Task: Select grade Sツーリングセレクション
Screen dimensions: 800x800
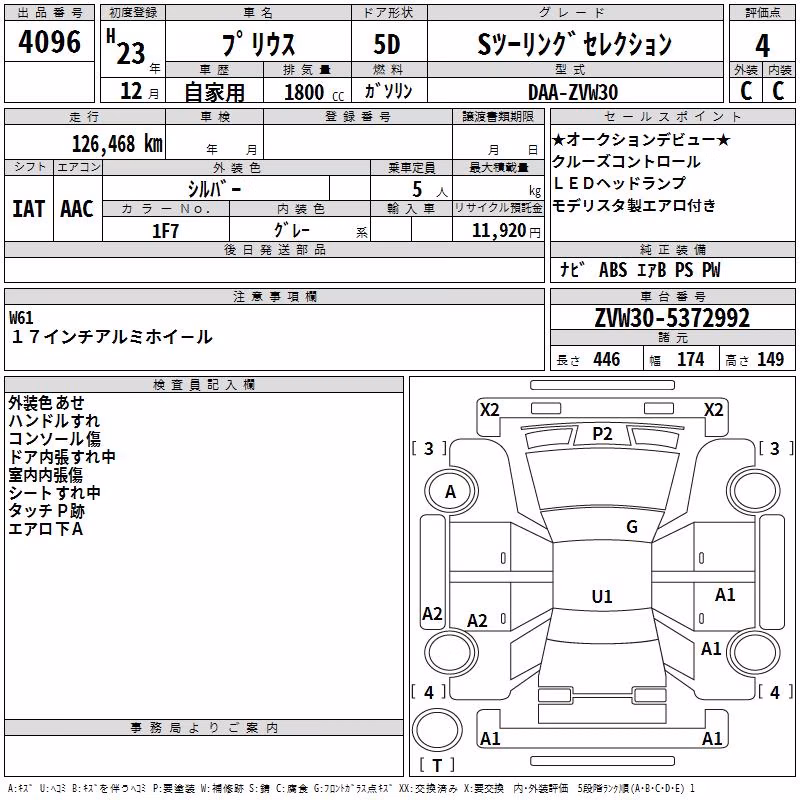Action: pos(574,44)
